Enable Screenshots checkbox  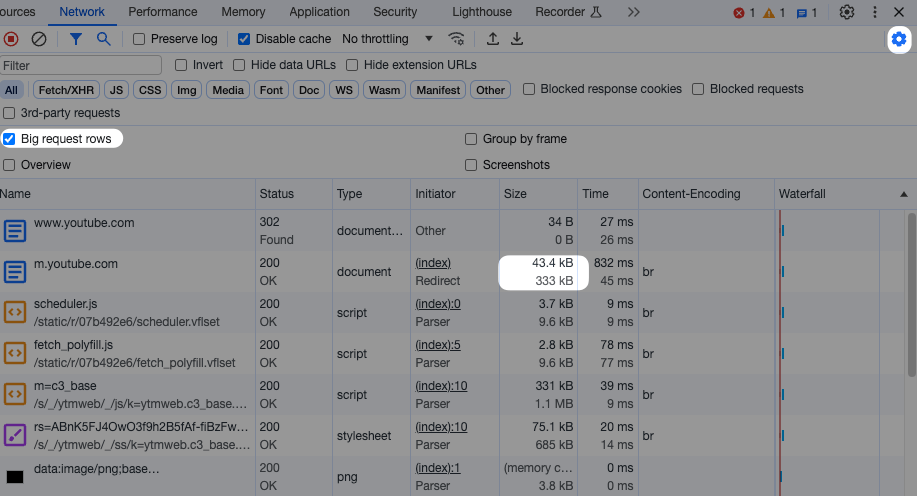[x=471, y=165]
